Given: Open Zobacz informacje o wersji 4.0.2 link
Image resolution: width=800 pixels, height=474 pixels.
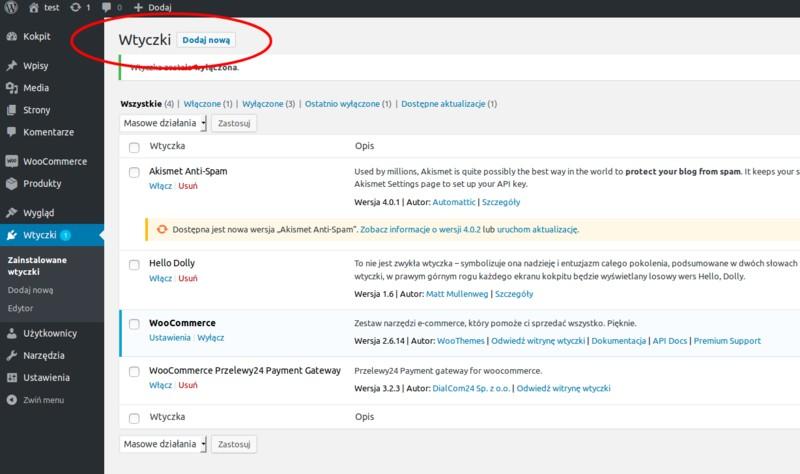Looking at the screenshot, I should [420, 229].
